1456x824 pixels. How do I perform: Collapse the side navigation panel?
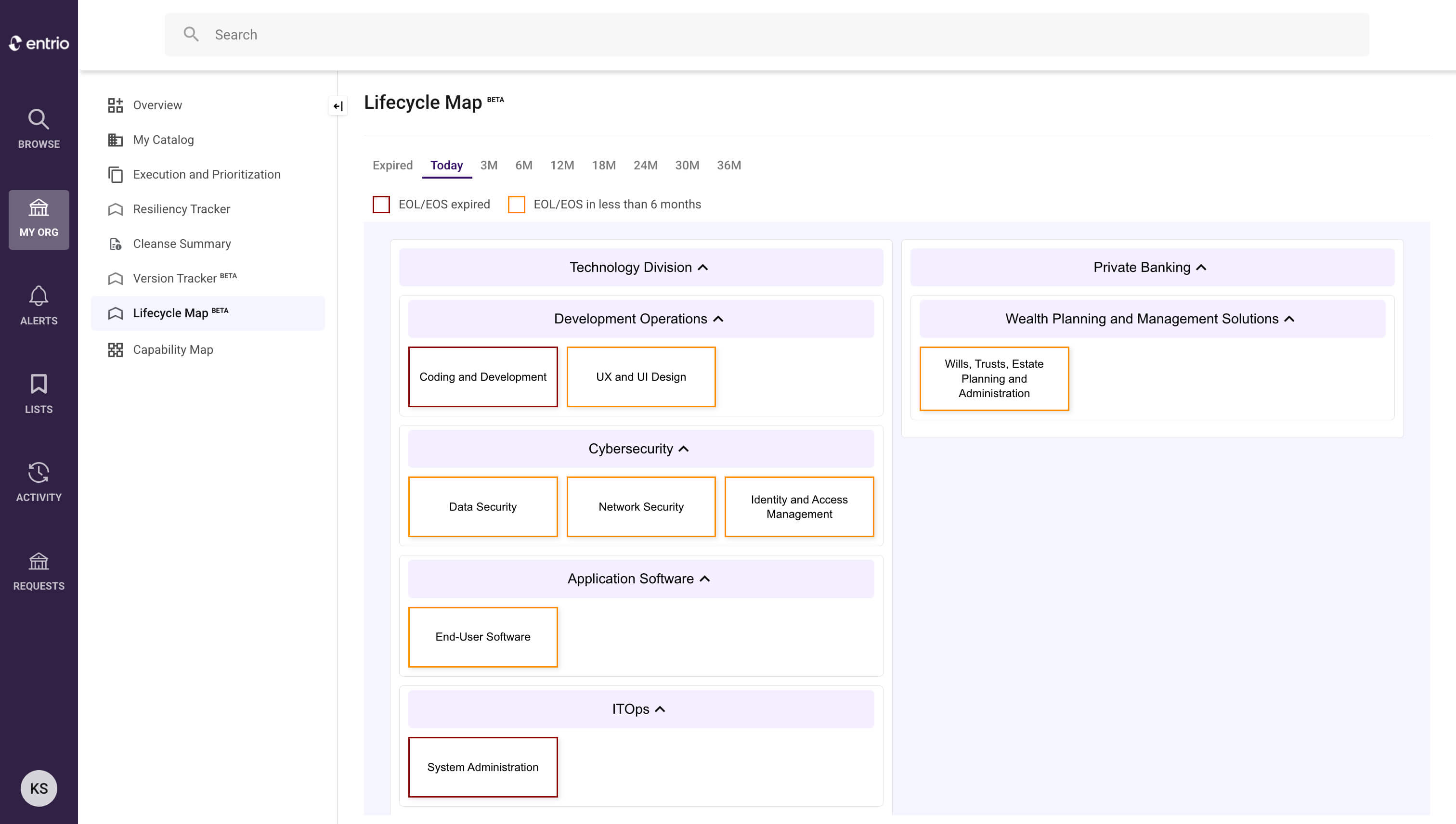click(x=338, y=106)
